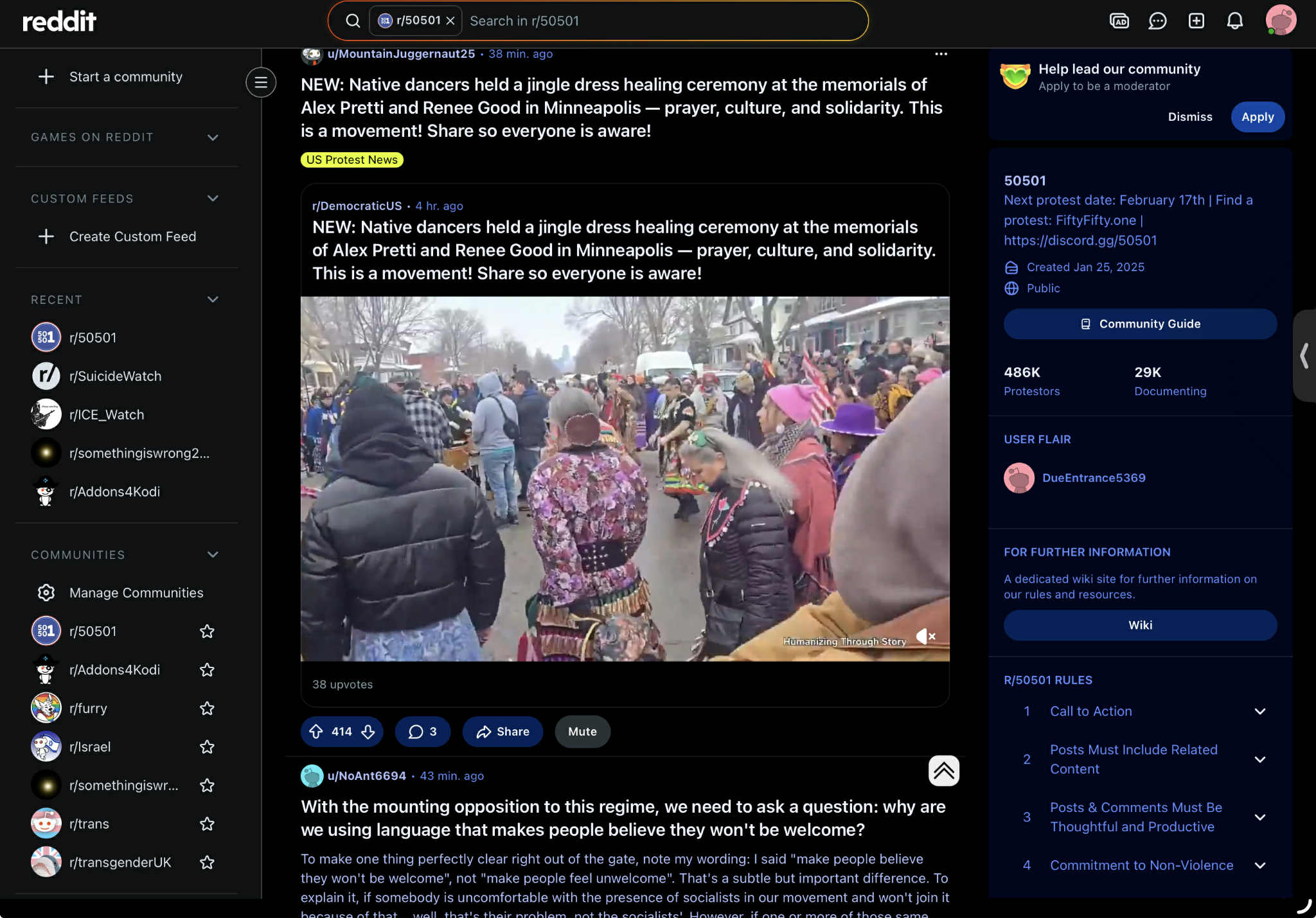Viewport: 1316px width, 918px height.
Task: Click the advertise on Reddit icon
Action: [x=1119, y=21]
